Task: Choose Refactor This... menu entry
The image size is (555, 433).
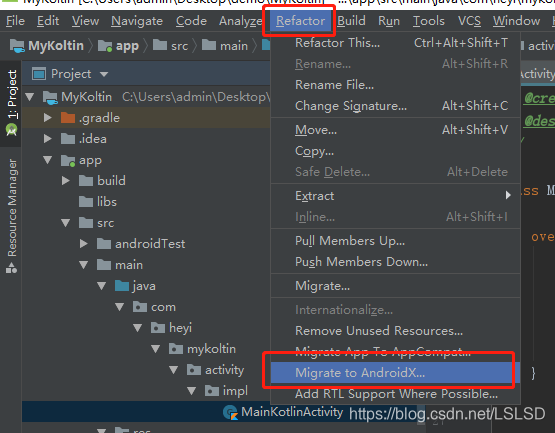Action: (395, 43)
